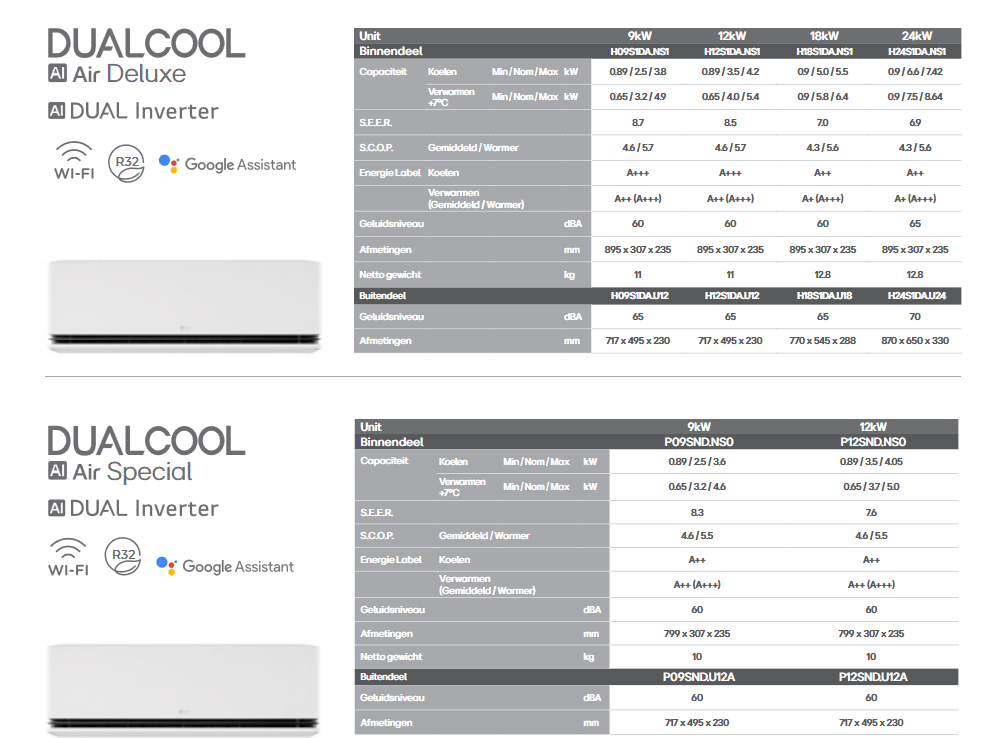Screen dimensions: 1001x738
Task: Click outdoor model code P09SND.U12A
Action: pyautogui.click(x=698, y=677)
